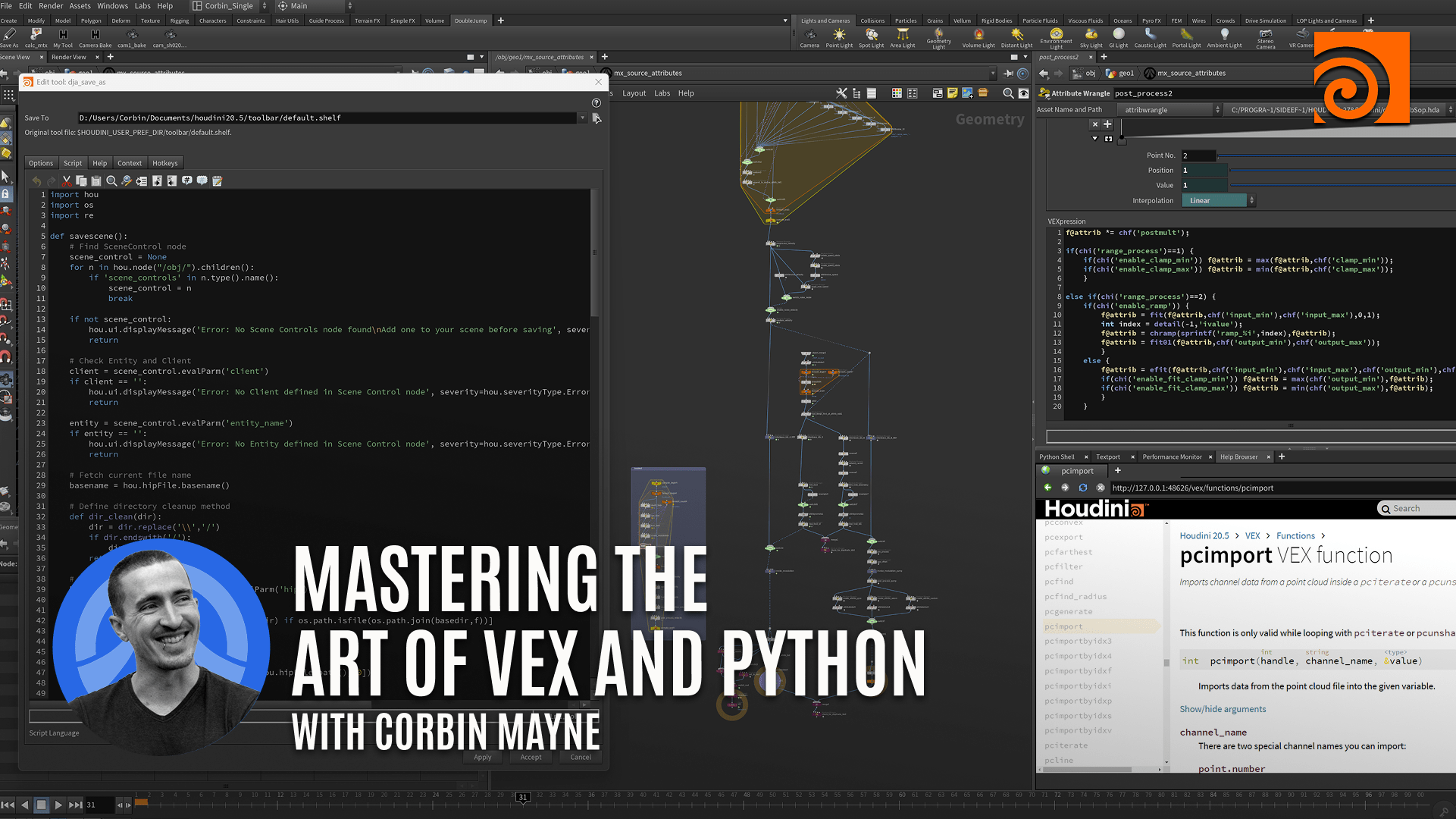Click the comment (#) bubble icon in script editor
This screenshot has height=819, width=1456.
(187, 180)
